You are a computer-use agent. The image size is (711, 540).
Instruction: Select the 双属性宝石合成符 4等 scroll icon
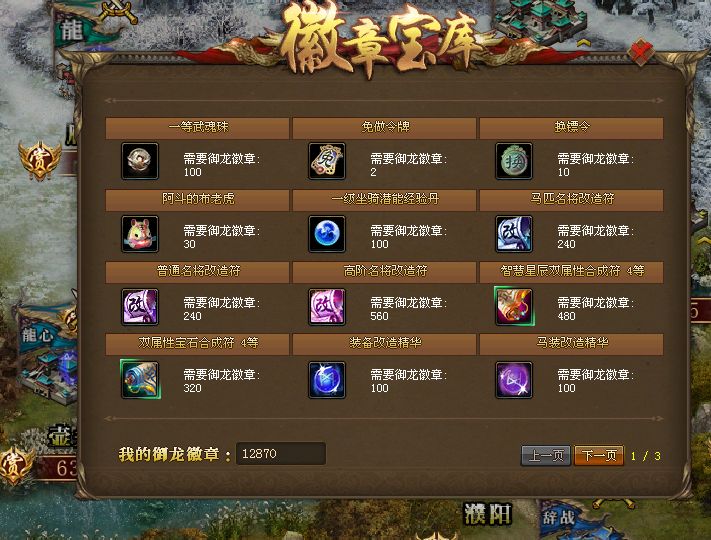(140, 379)
